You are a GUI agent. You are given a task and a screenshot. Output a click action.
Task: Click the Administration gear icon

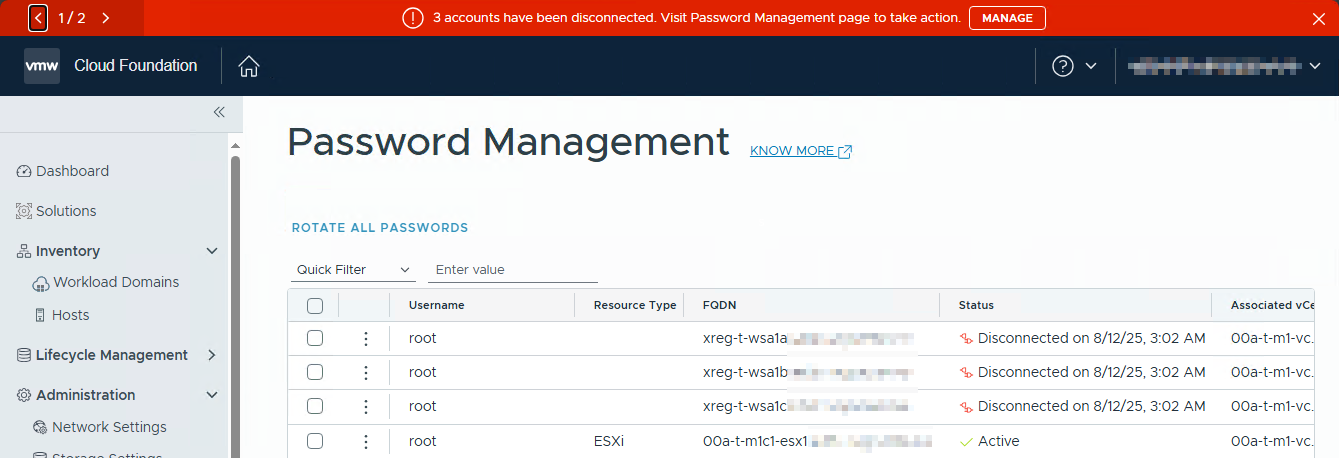(24, 395)
